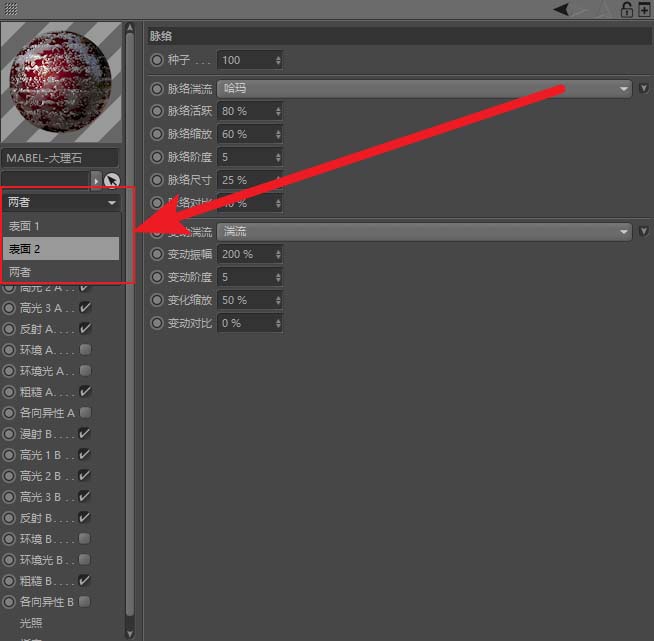The image size is (654, 641).
Task: Click the animation dot beside 脉络阶度
Action: (x=157, y=157)
